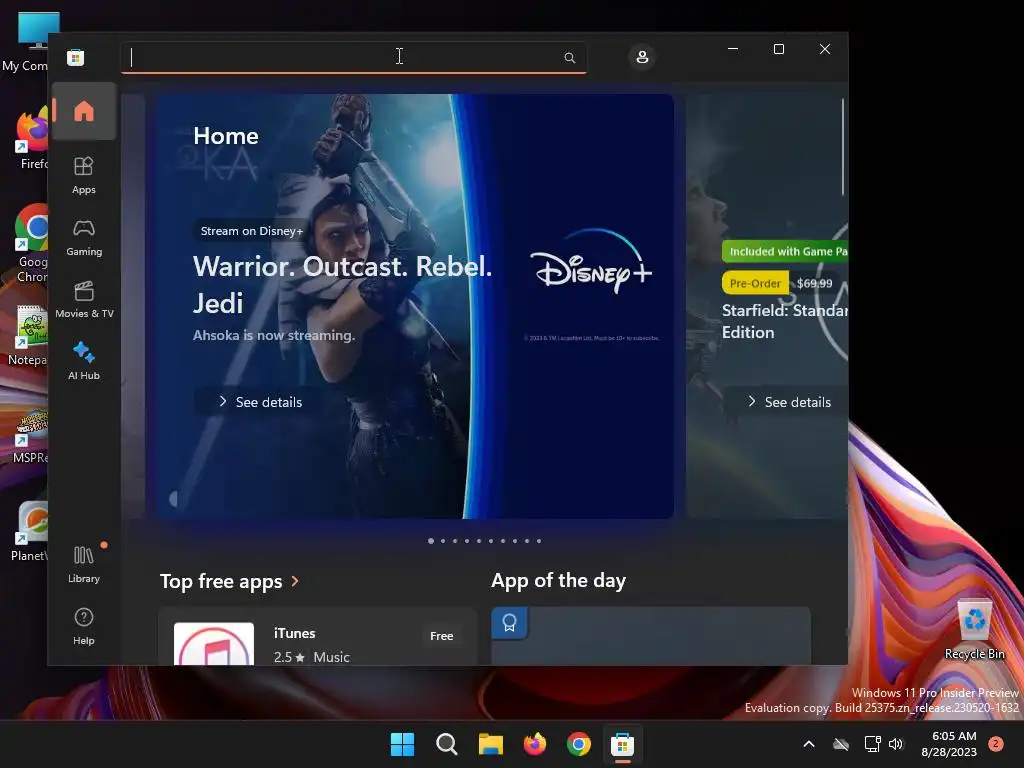
Task: Open the taskbar clock showing 6:05 AM
Action: click(950, 744)
